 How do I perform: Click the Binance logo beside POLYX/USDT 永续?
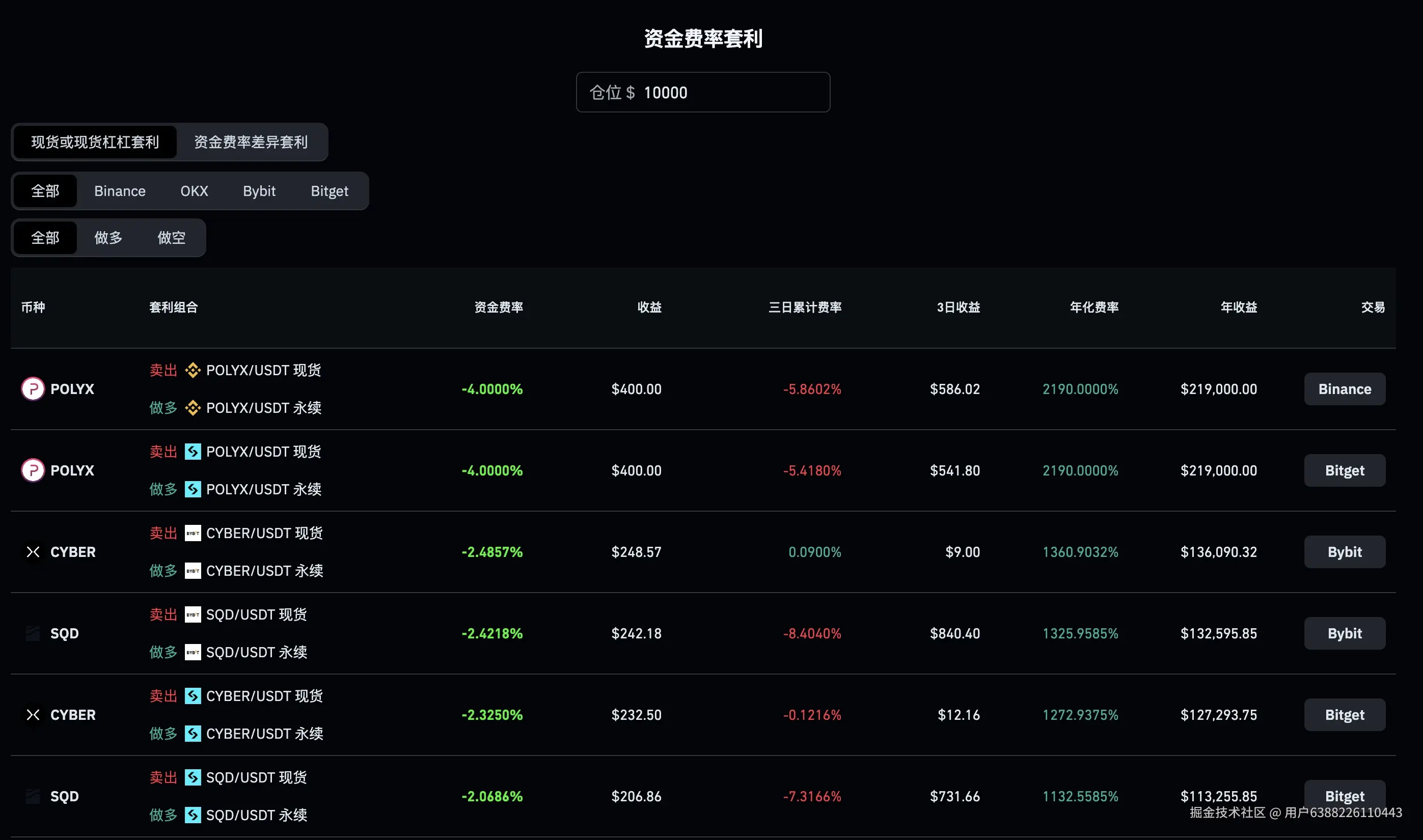[193, 408]
